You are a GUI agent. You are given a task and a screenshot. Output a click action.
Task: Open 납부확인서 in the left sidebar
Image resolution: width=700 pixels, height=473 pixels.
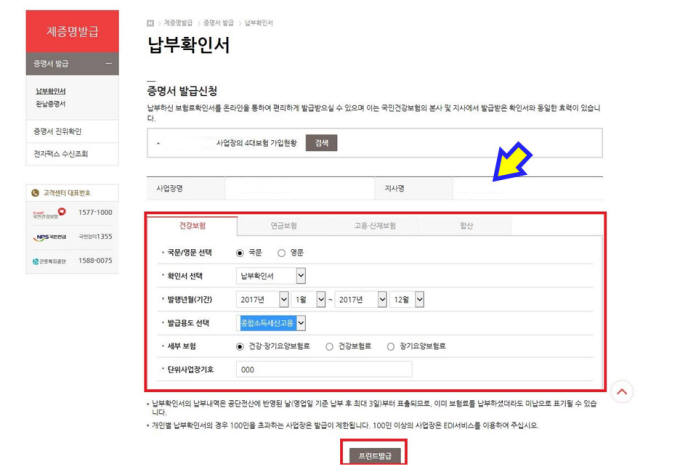pos(51,91)
